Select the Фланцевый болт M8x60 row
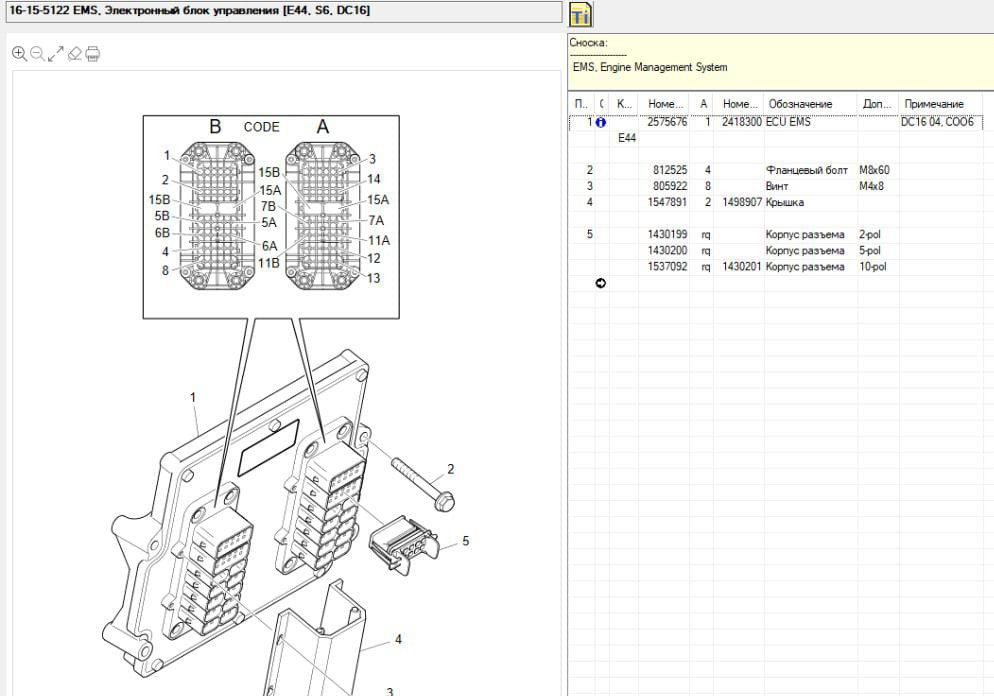 (806, 170)
